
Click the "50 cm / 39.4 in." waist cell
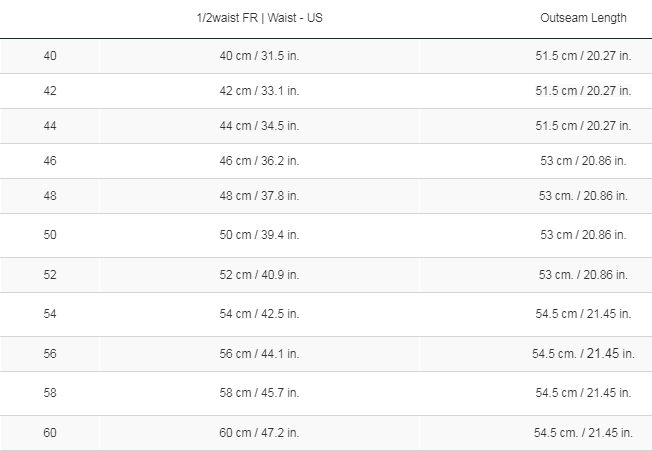(x=259, y=235)
